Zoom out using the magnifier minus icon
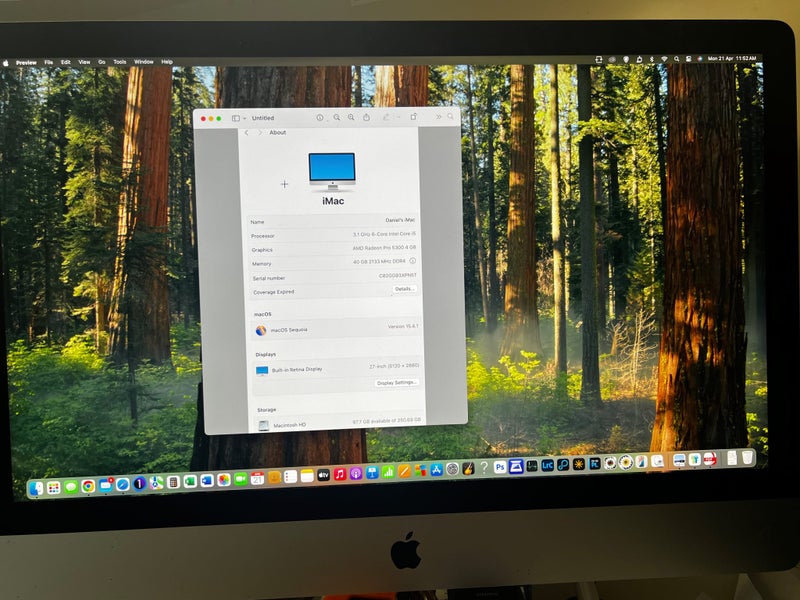This screenshot has width=800, height=600. coord(337,117)
